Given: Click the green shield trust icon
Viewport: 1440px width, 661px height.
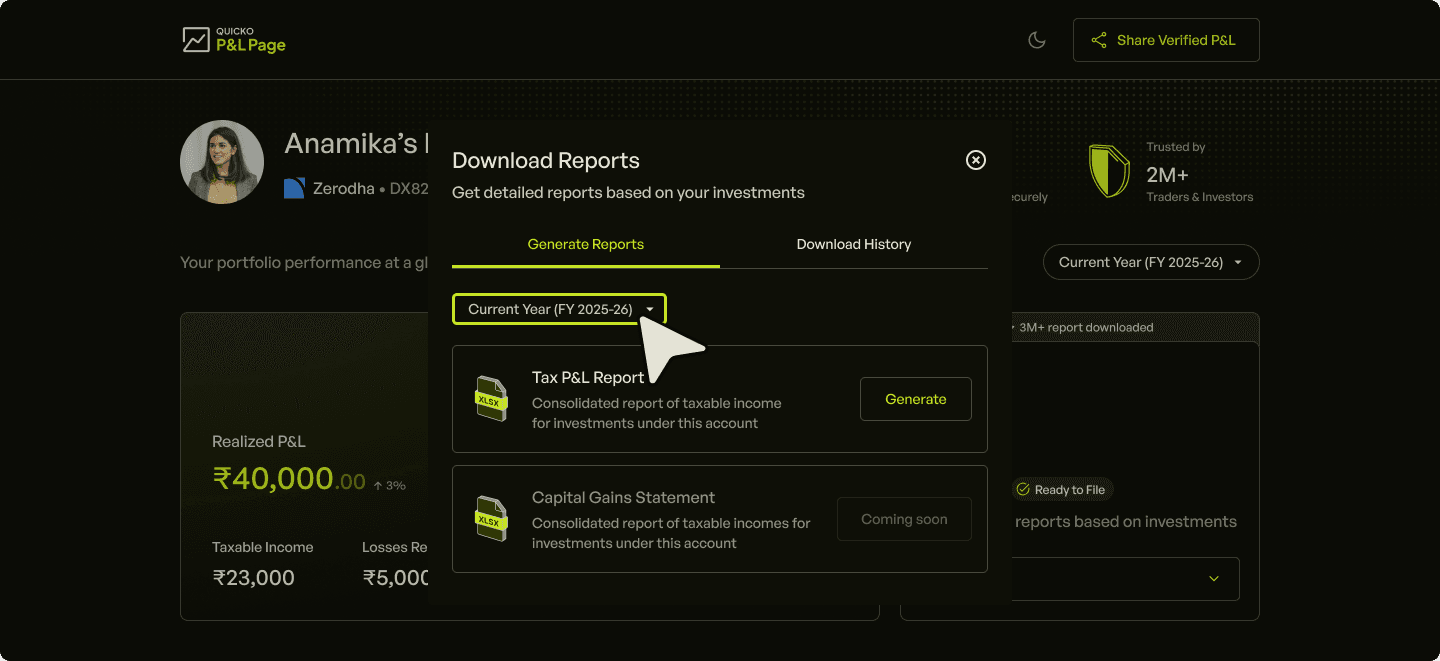Looking at the screenshot, I should [1109, 171].
